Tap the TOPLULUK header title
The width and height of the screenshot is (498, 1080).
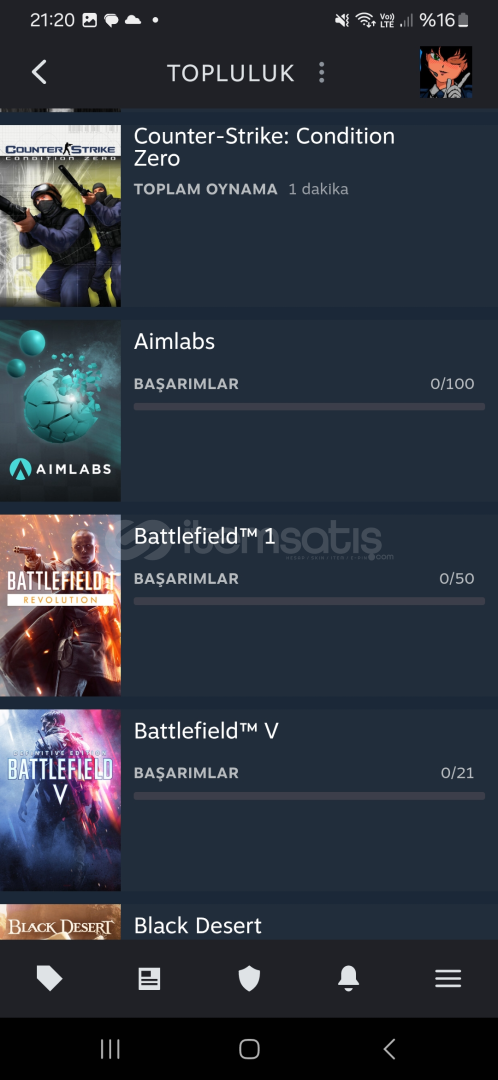[231, 73]
